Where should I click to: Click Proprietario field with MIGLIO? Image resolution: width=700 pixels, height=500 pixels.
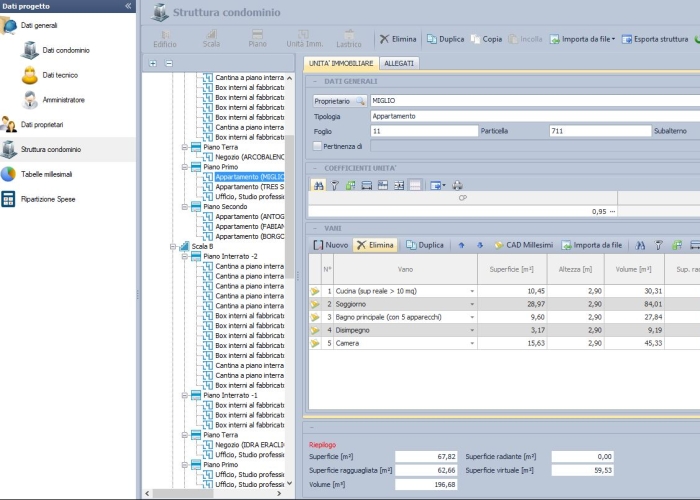coord(535,101)
